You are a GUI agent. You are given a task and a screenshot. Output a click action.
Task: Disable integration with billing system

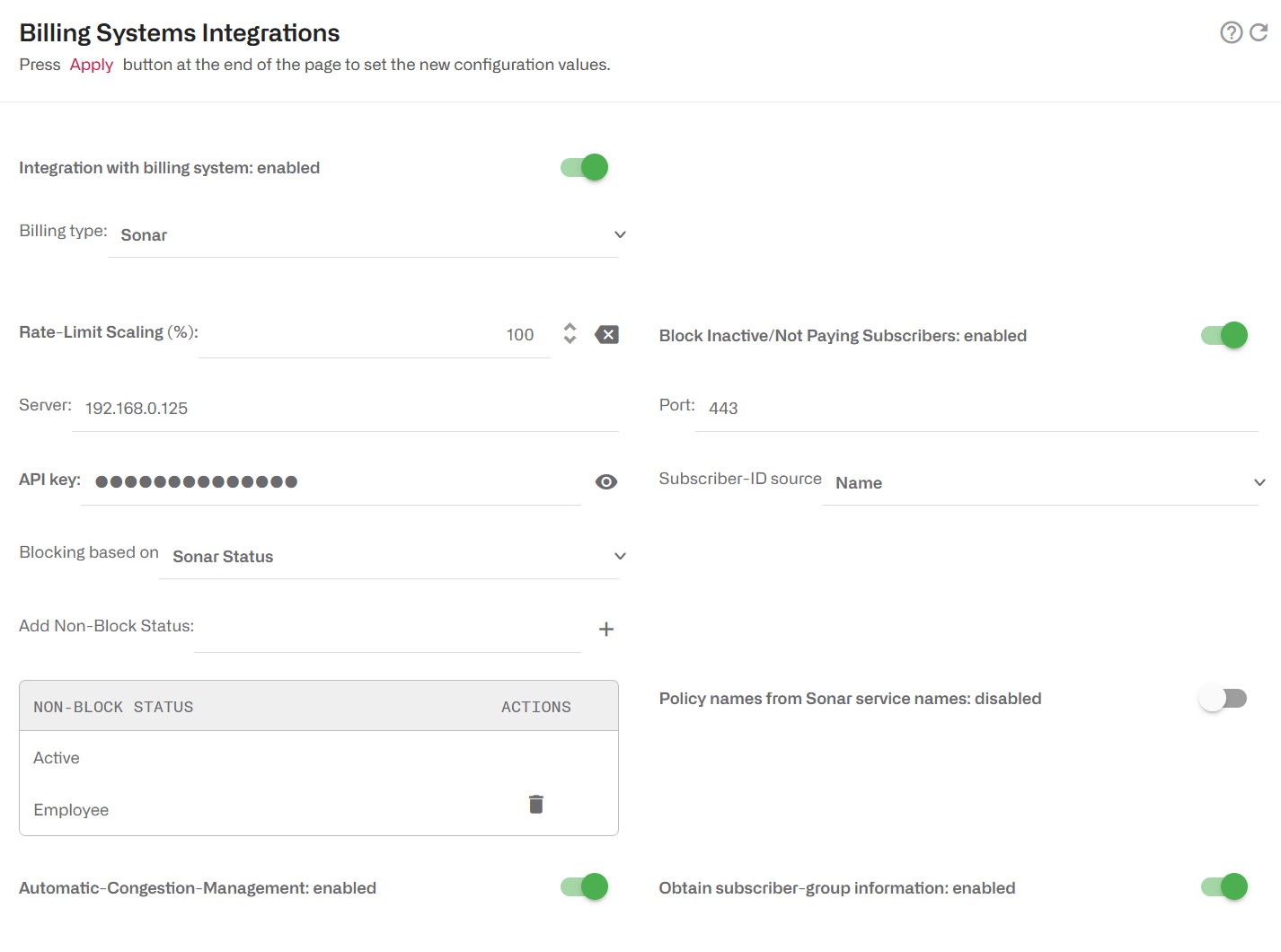[583, 167]
